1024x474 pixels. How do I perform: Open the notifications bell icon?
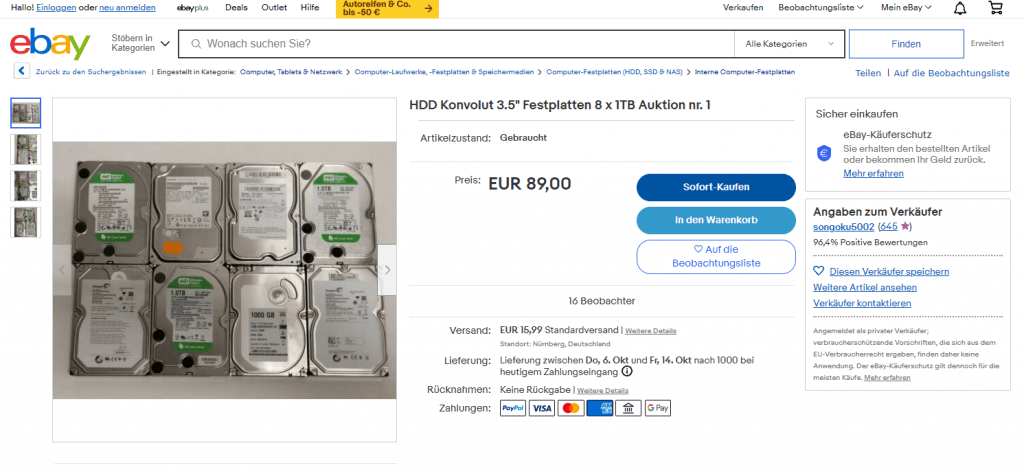pyautogui.click(x=960, y=8)
